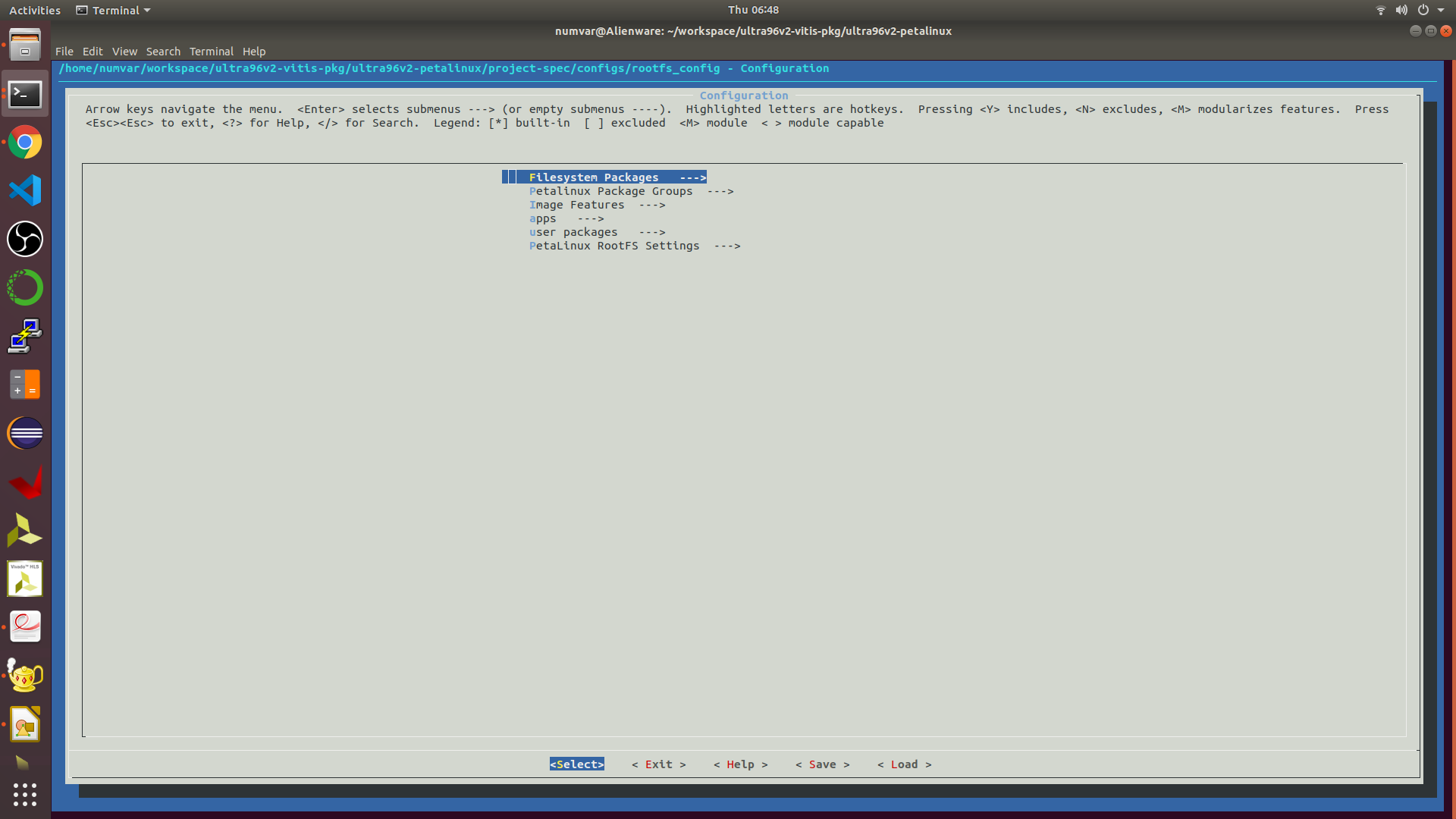Show applications grid button
Screen dimensions: 1456x819
tap(25, 794)
